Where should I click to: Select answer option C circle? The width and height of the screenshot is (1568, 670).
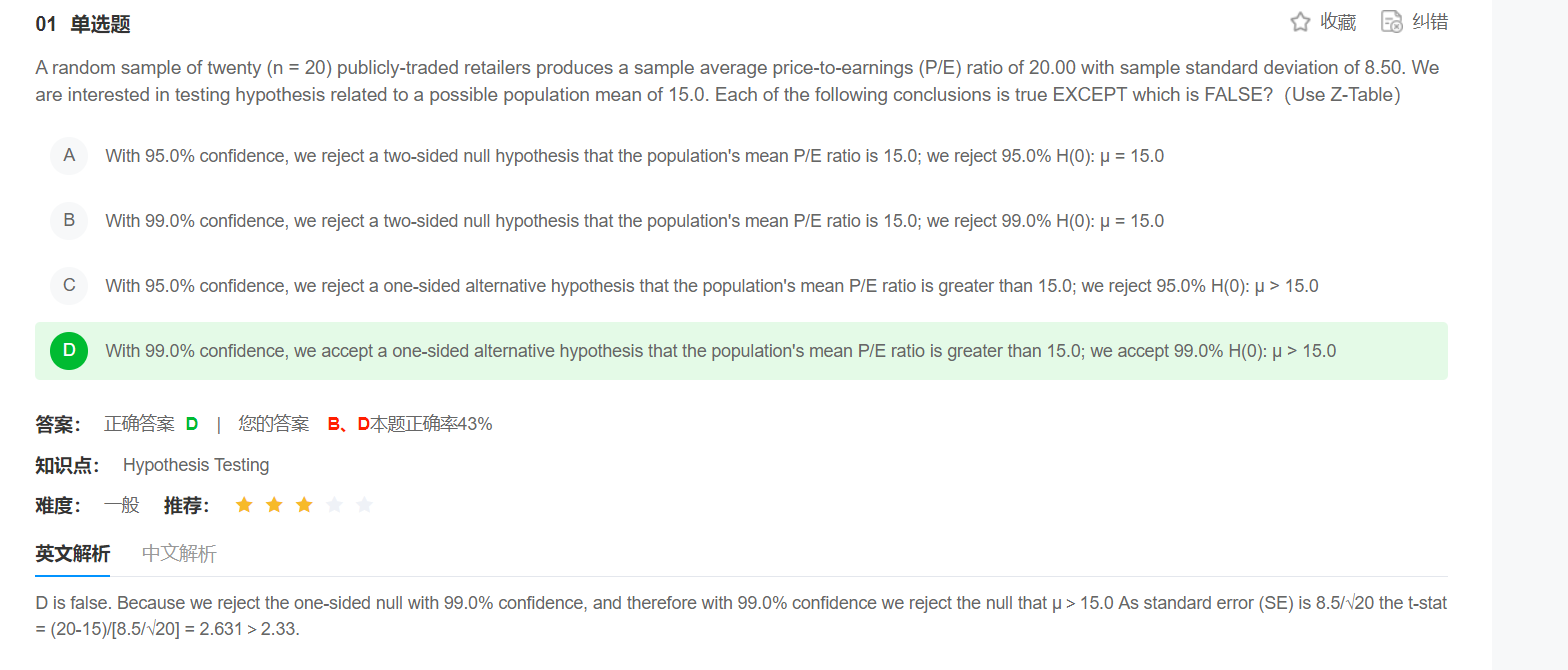pos(69,286)
